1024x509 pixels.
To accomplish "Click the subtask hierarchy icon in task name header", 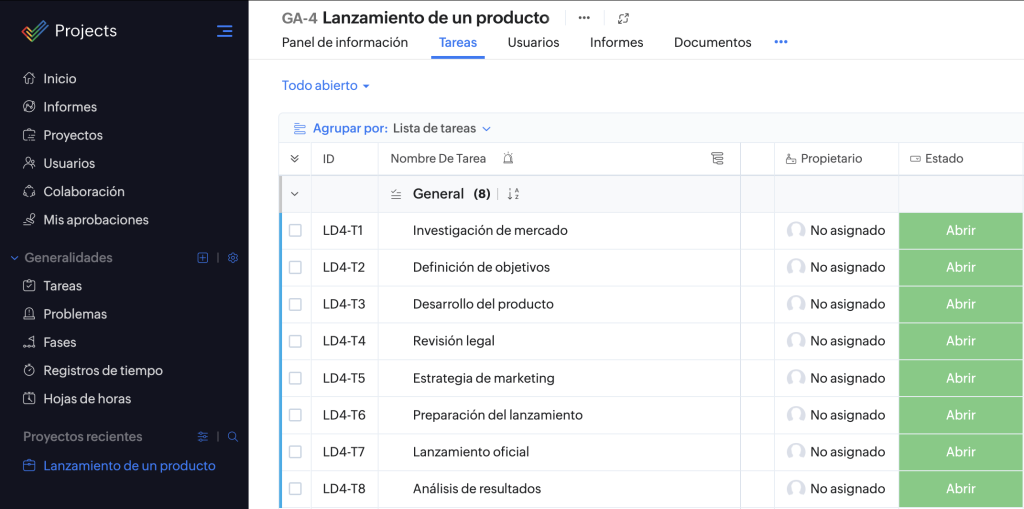I will pos(717,158).
